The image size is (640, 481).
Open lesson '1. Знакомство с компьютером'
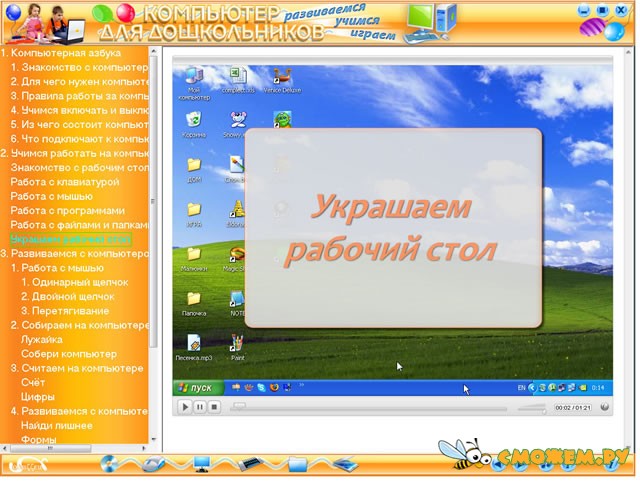79,67
